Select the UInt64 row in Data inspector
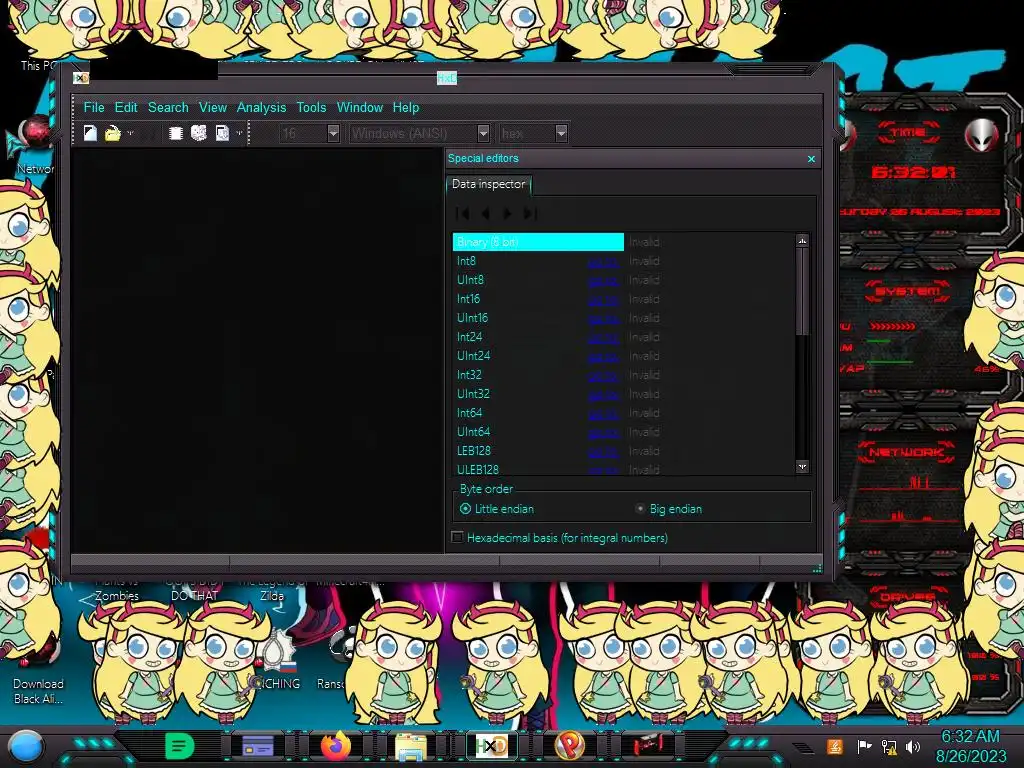This screenshot has width=1024, height=768. click(623, 432)
